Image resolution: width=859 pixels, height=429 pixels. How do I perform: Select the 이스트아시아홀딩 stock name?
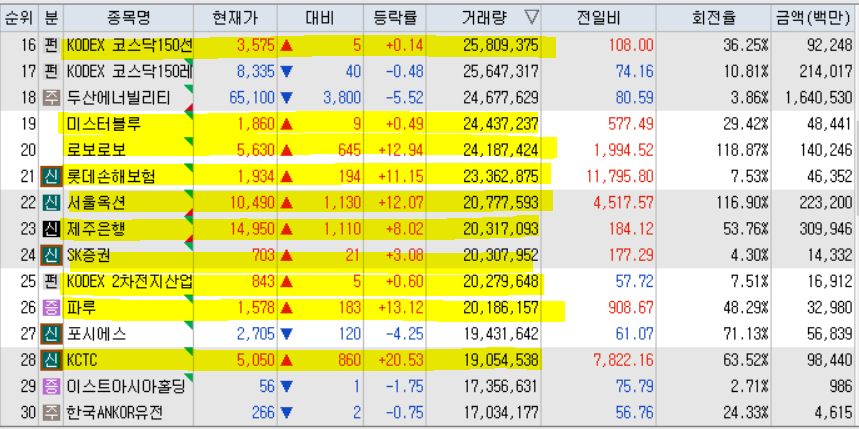tap(125, 387)
